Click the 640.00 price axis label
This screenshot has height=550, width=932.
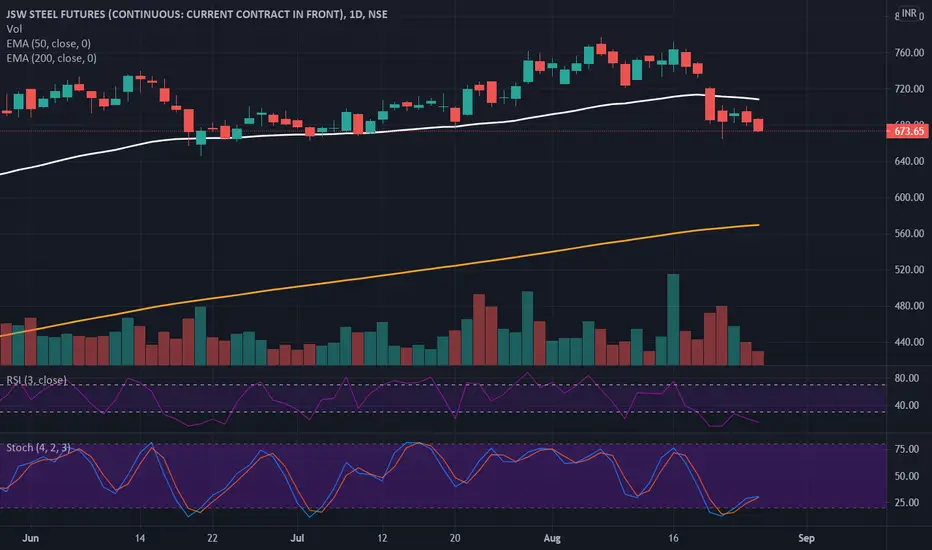[x=909, y=161]
